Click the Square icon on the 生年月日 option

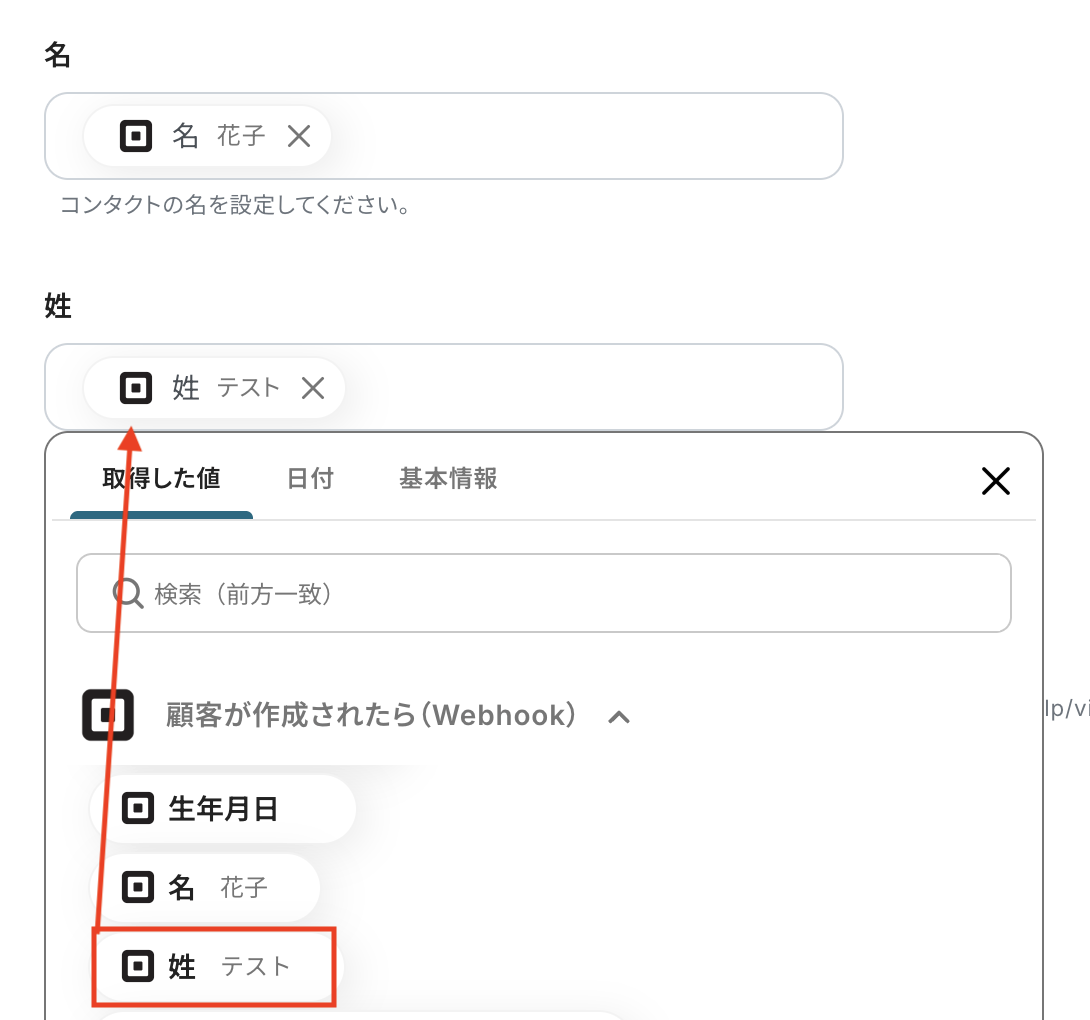point(138,808)
